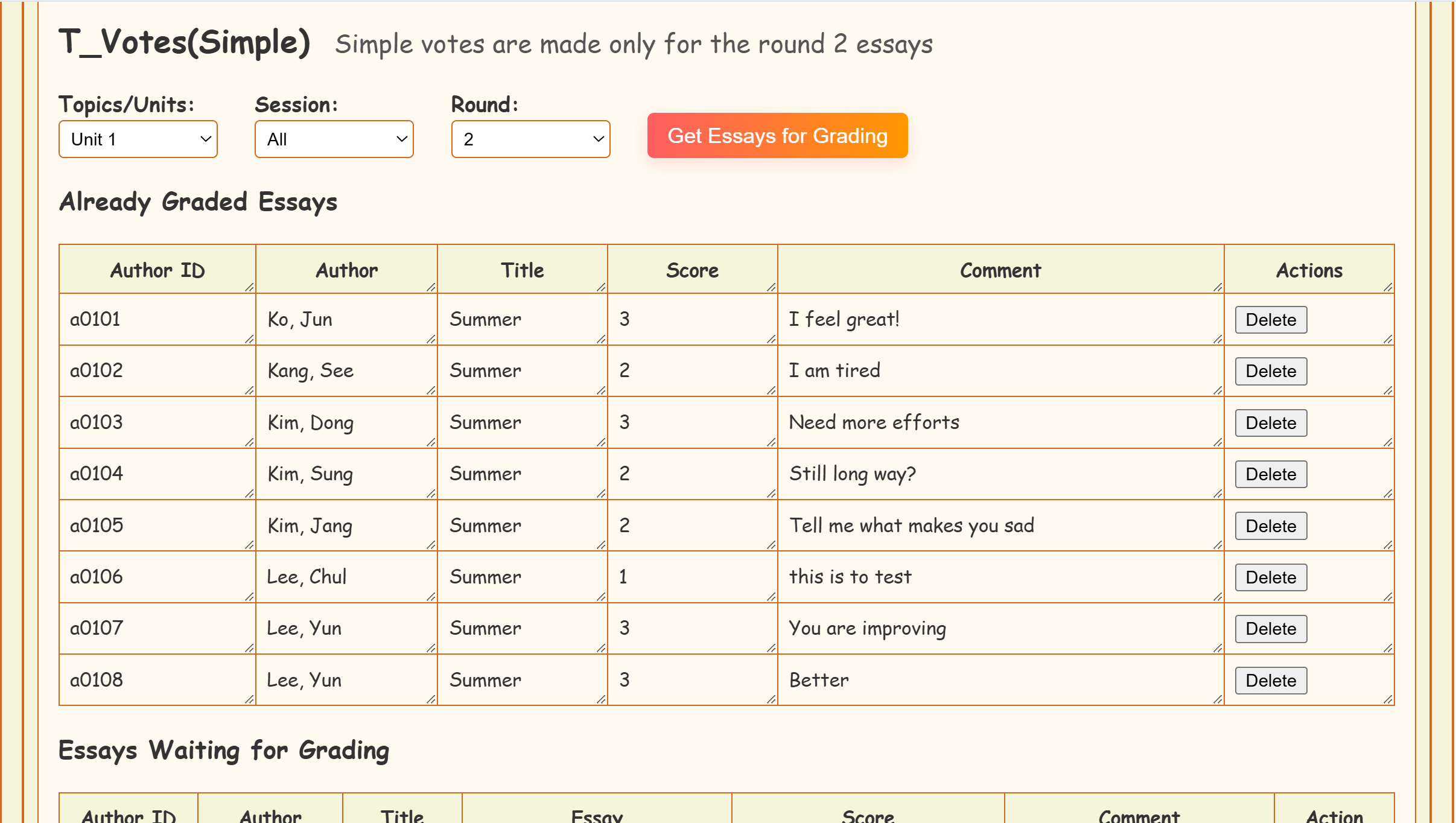
Task: Click the 'Ko, Jun' author cell
Action: (346, 319)
